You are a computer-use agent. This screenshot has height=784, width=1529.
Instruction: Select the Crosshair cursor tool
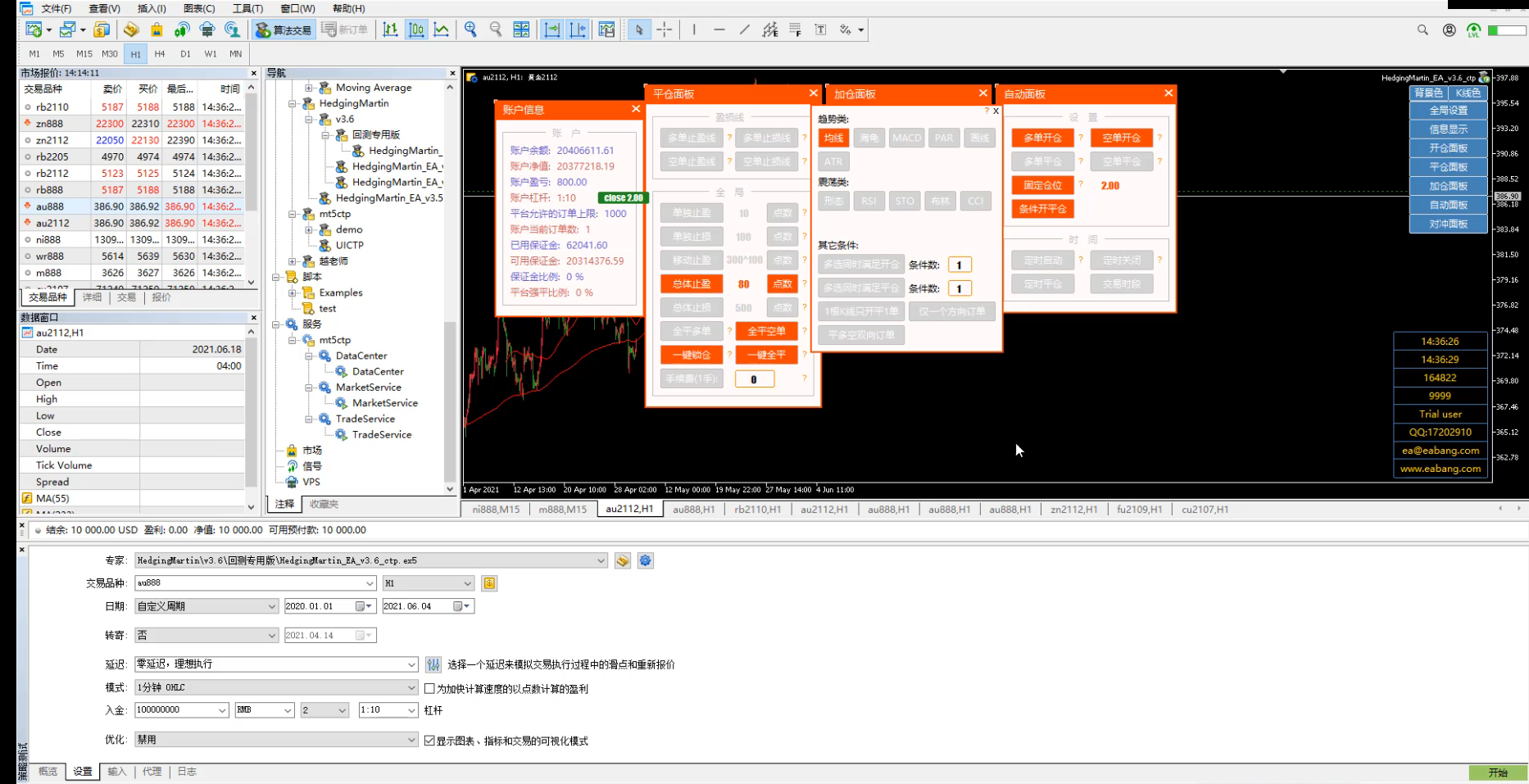(x=665, y=30)
